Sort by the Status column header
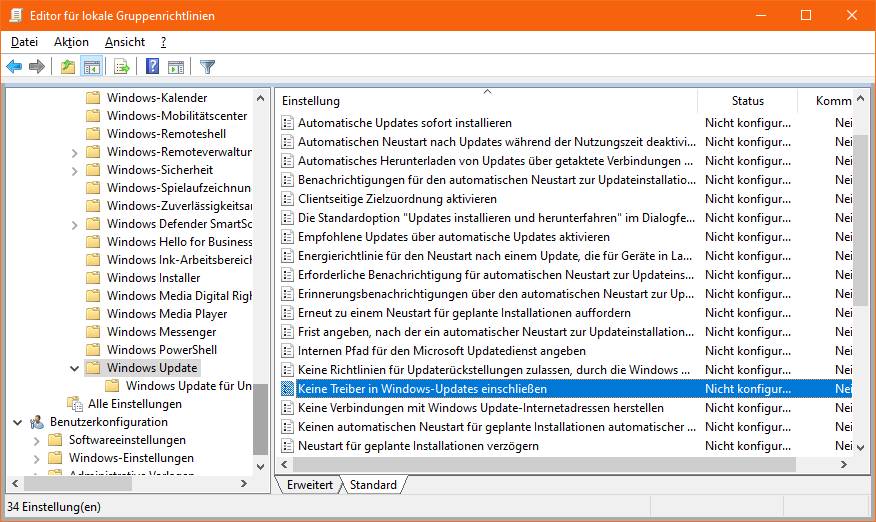This screenshot has height=522, width=876. 748,101
